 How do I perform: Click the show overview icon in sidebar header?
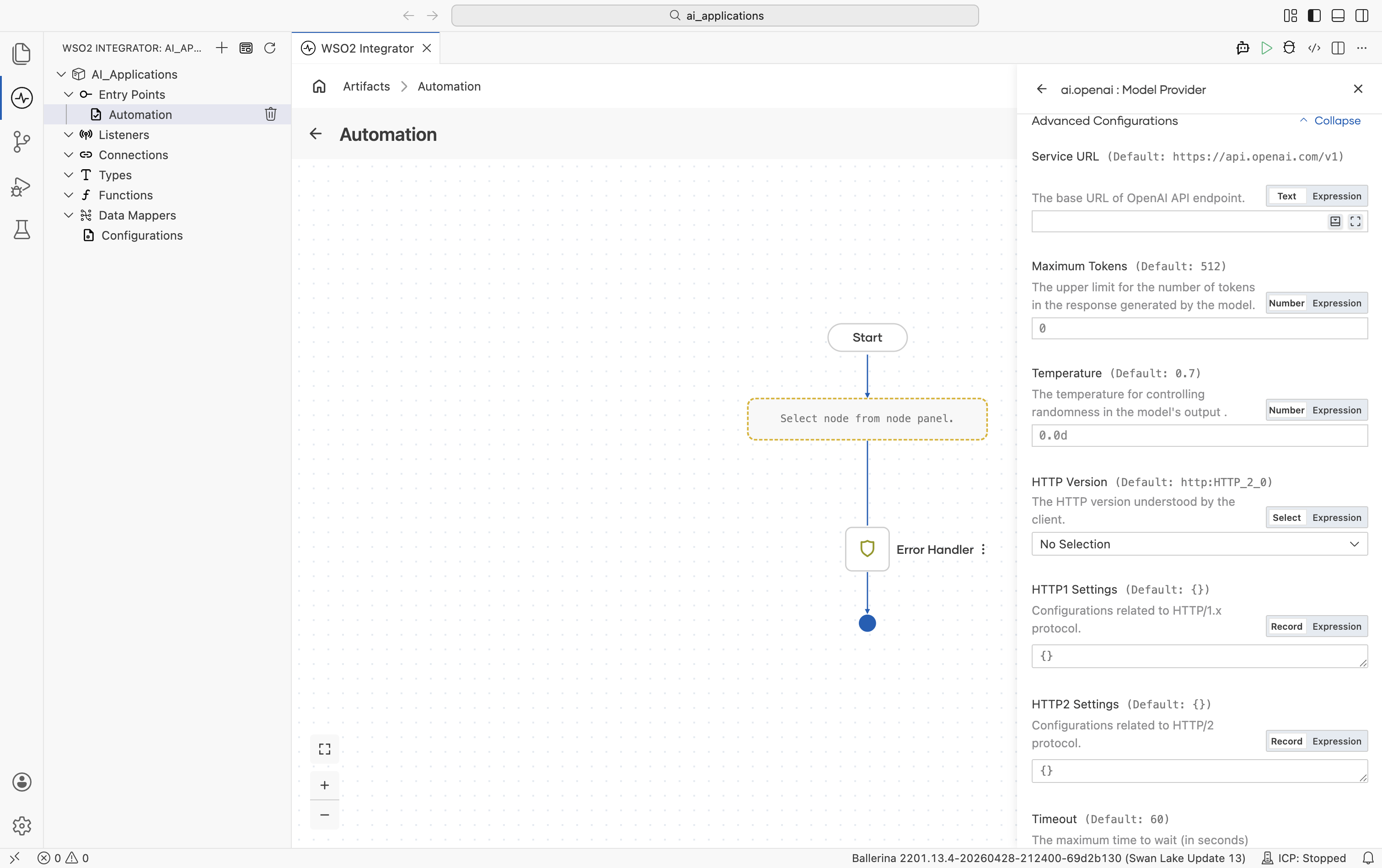[246, 48]
